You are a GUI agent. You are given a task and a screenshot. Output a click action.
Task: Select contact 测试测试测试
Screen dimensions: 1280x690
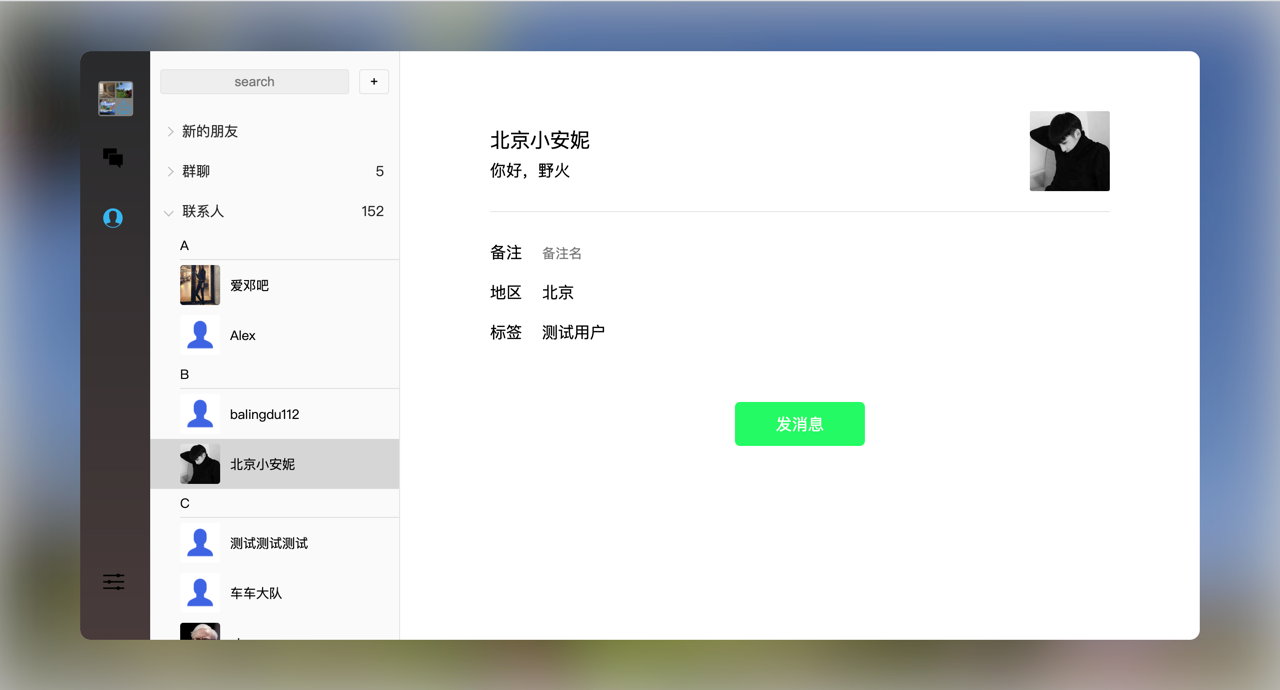pos(275,543)
